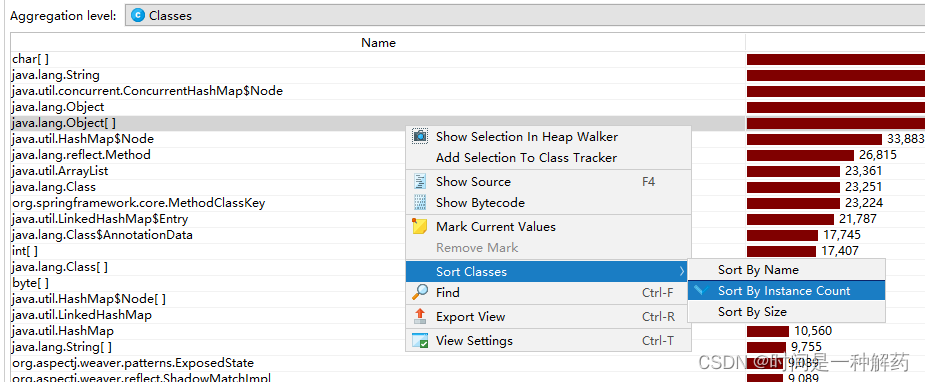This screenshot has width=925, height=382.
Task: Expand the Sort Classes submenu arrow
Action: (681, 272)
